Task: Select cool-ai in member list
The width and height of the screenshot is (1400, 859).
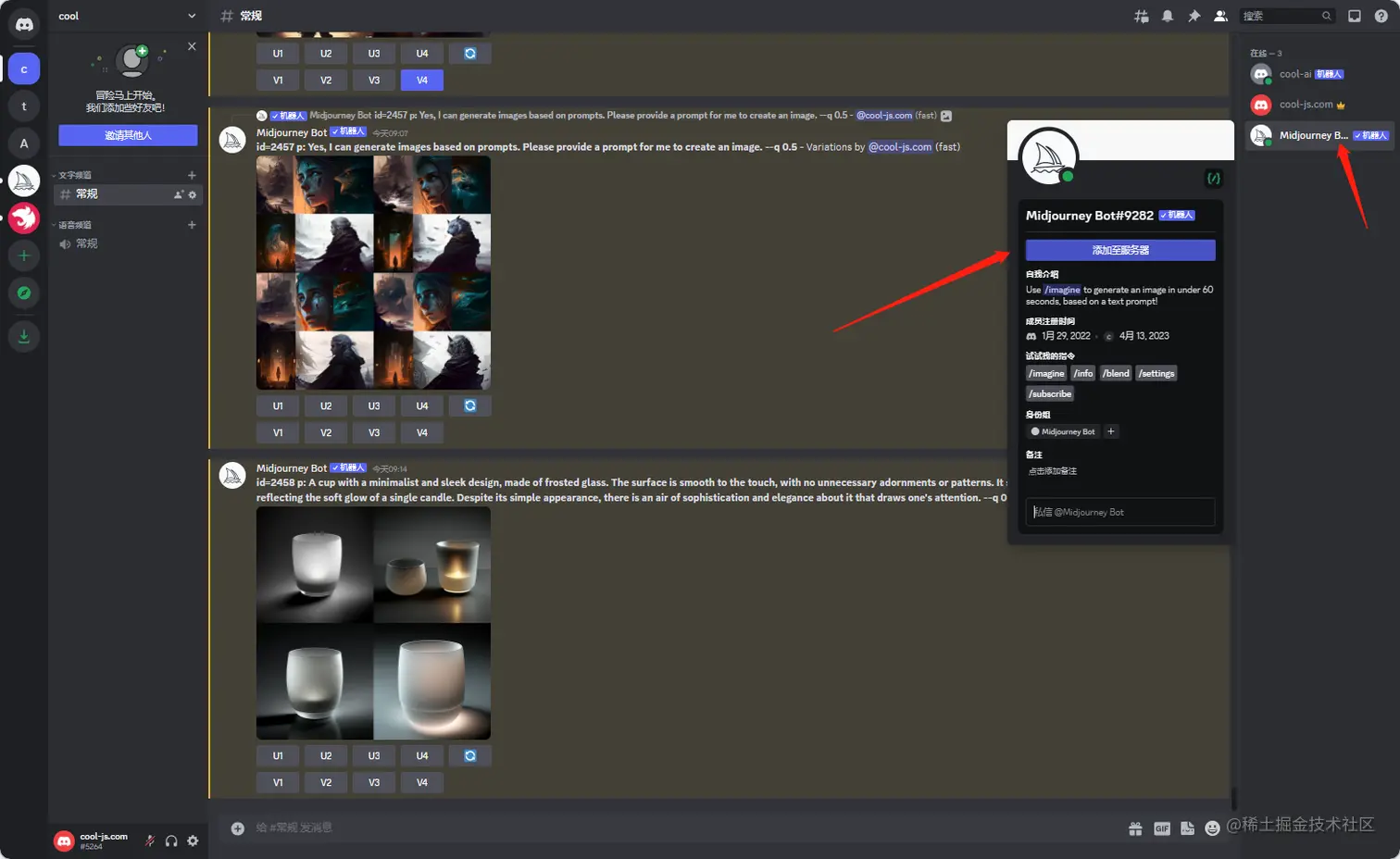Action: (x=1319, y=74)
